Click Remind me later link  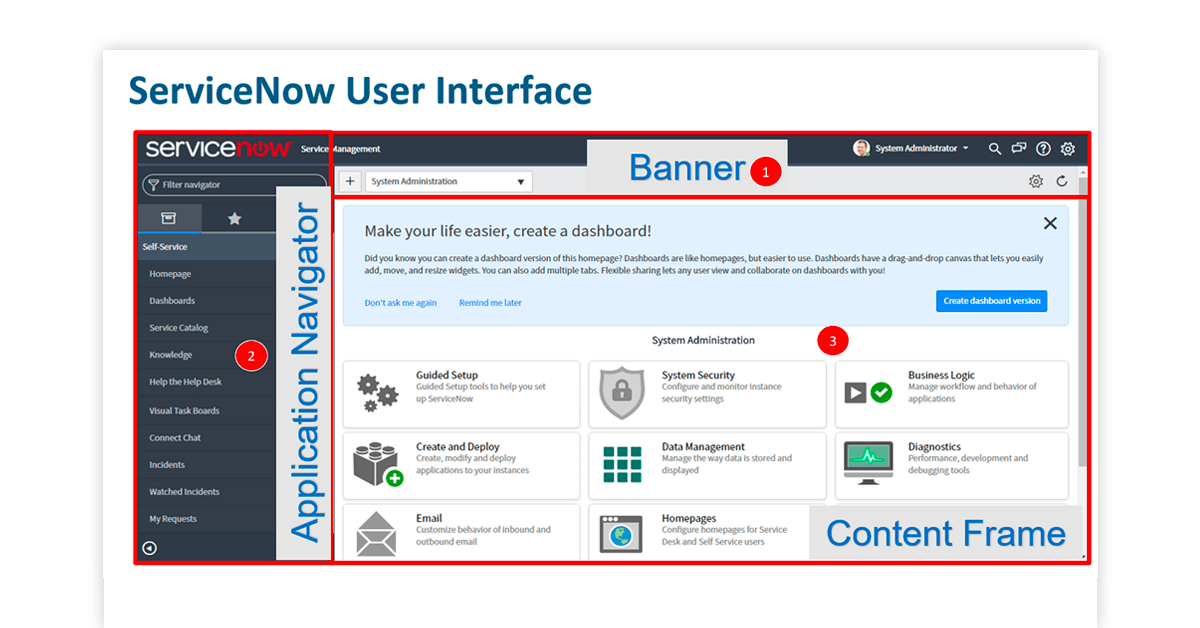click(490, 302)
